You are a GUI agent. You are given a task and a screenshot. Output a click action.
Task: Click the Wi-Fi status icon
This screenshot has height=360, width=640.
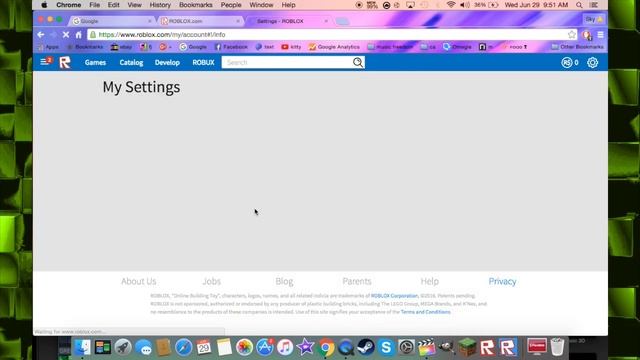click(451, 5)
